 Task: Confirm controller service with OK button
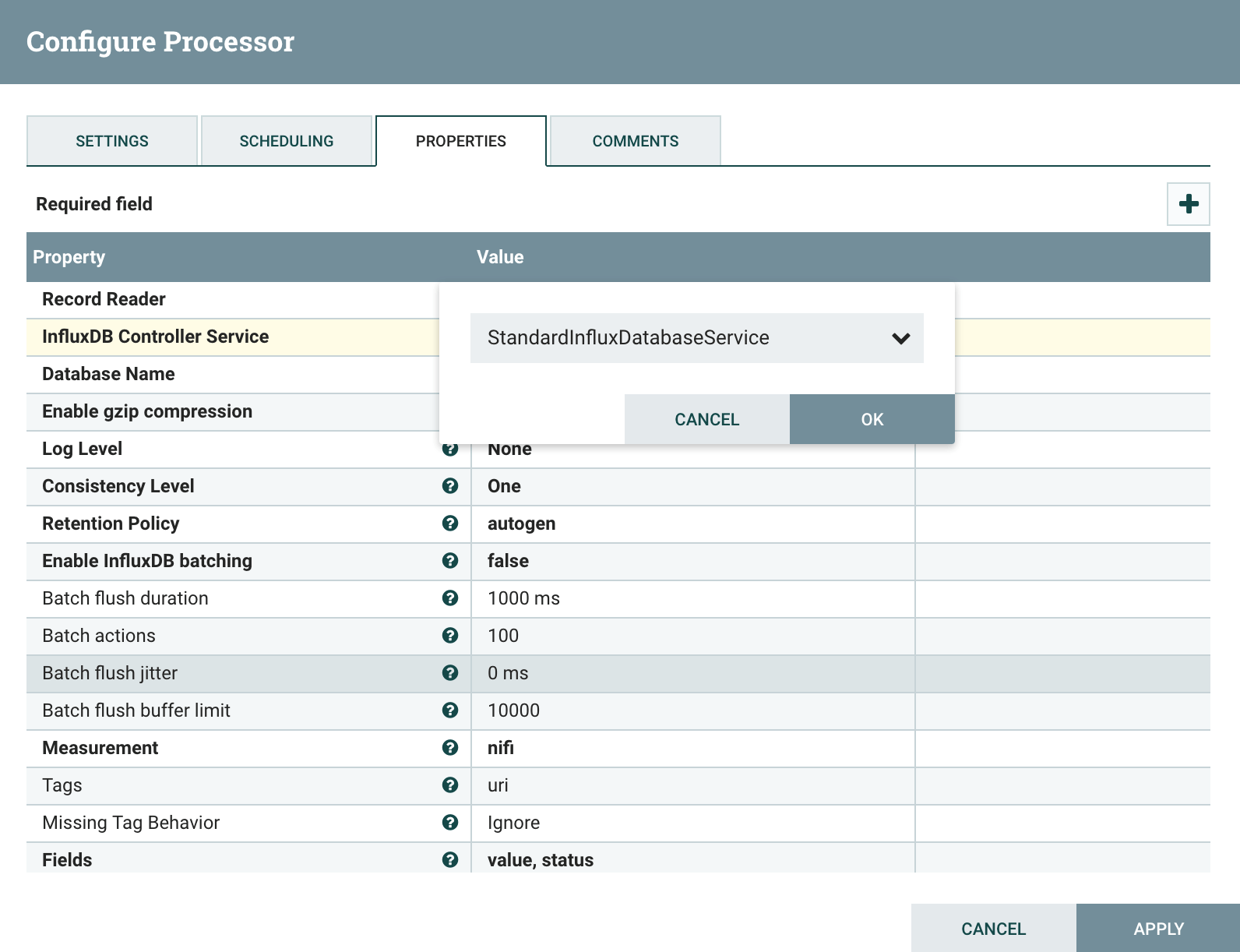point(872,419)
